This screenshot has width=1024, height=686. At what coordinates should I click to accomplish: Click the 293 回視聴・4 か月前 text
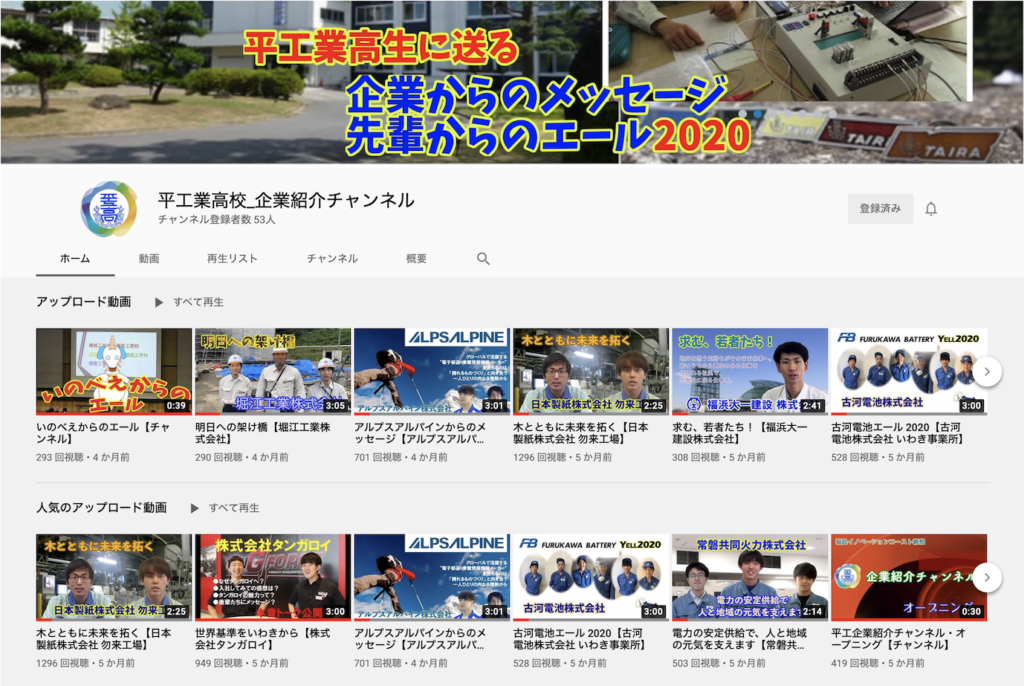click(82, 457)
